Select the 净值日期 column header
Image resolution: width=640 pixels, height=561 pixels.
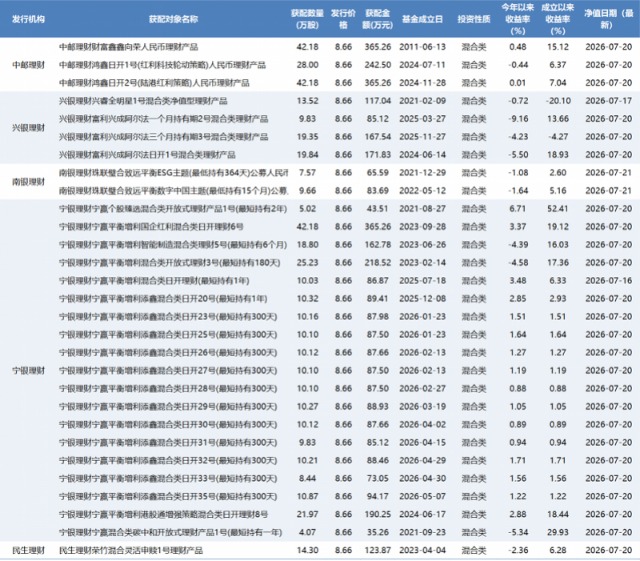(x=608, y=19)
